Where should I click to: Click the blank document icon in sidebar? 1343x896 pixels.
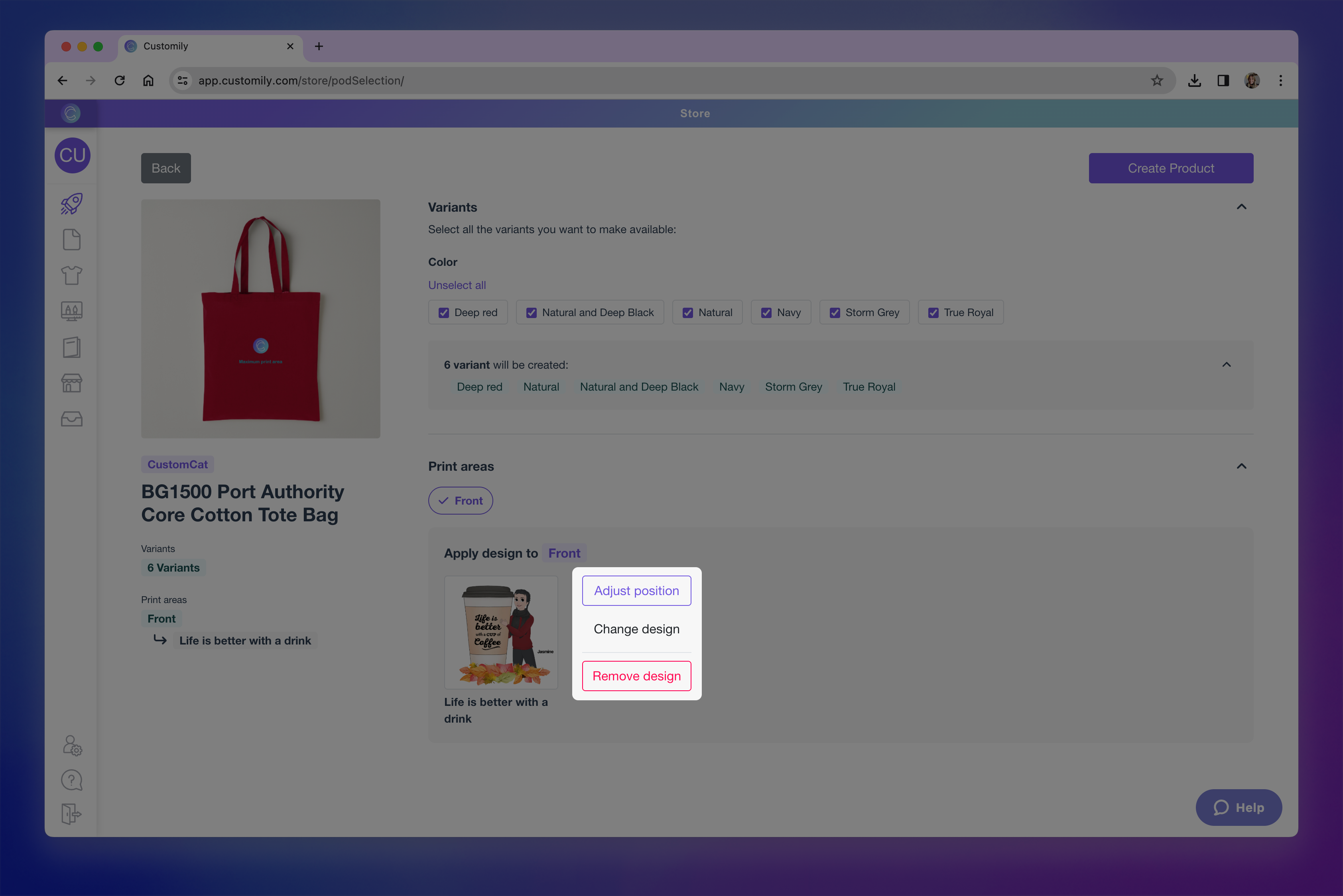coord(71,240)
